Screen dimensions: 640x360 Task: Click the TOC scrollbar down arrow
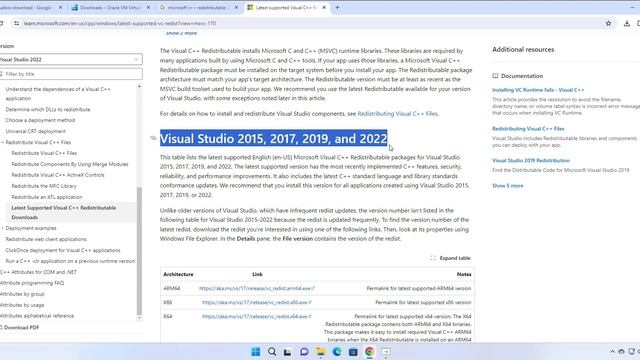[x=139, y=318]
